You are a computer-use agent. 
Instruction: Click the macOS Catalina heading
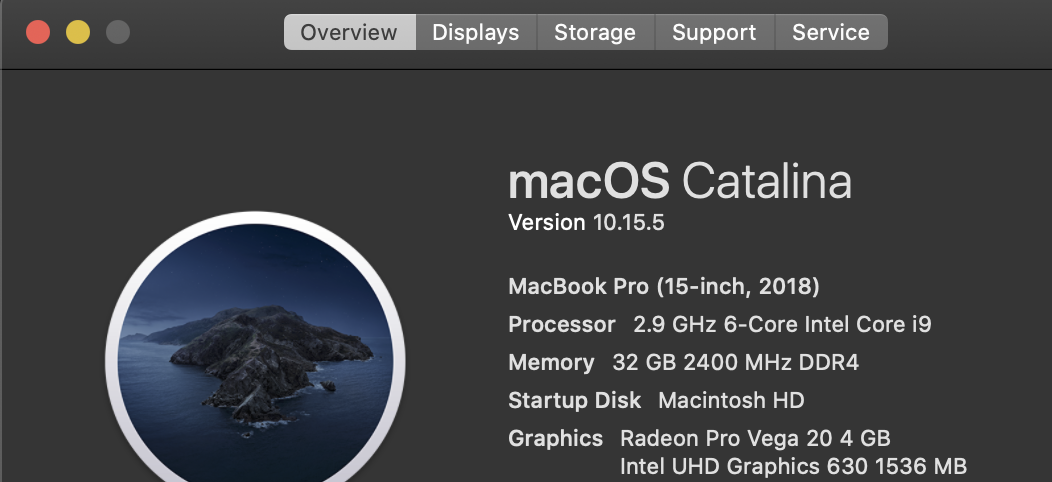680,181
